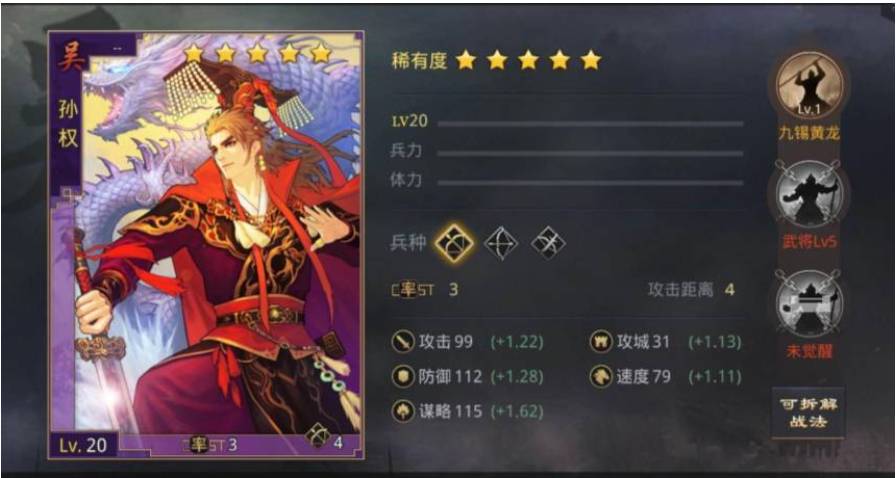
Task: Tap the 稀有度 five star rating
Action: [529, 60]
